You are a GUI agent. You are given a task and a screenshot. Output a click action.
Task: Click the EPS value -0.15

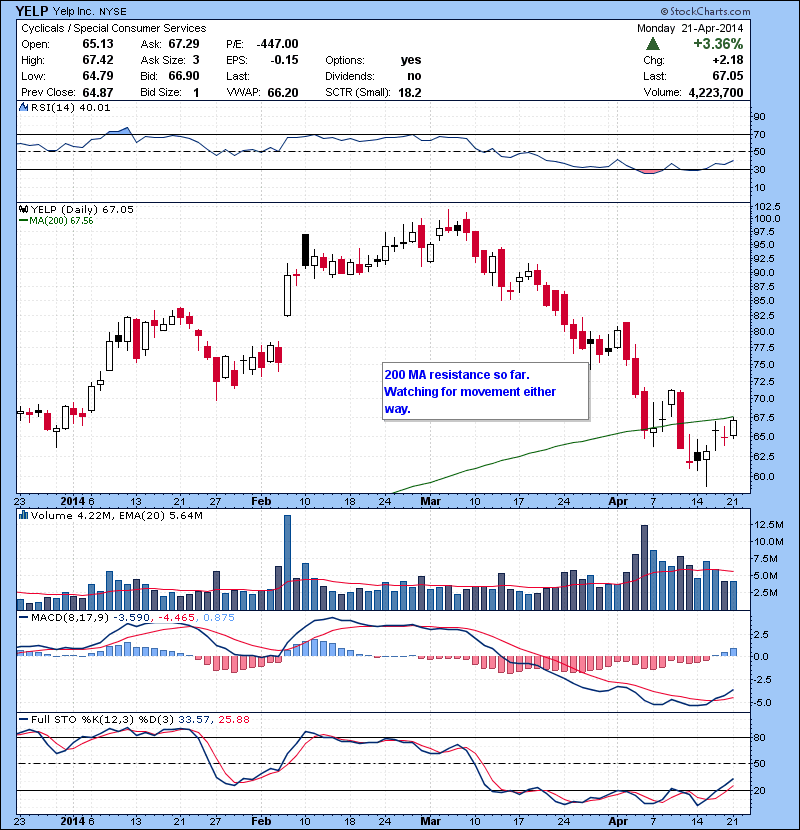284,60
